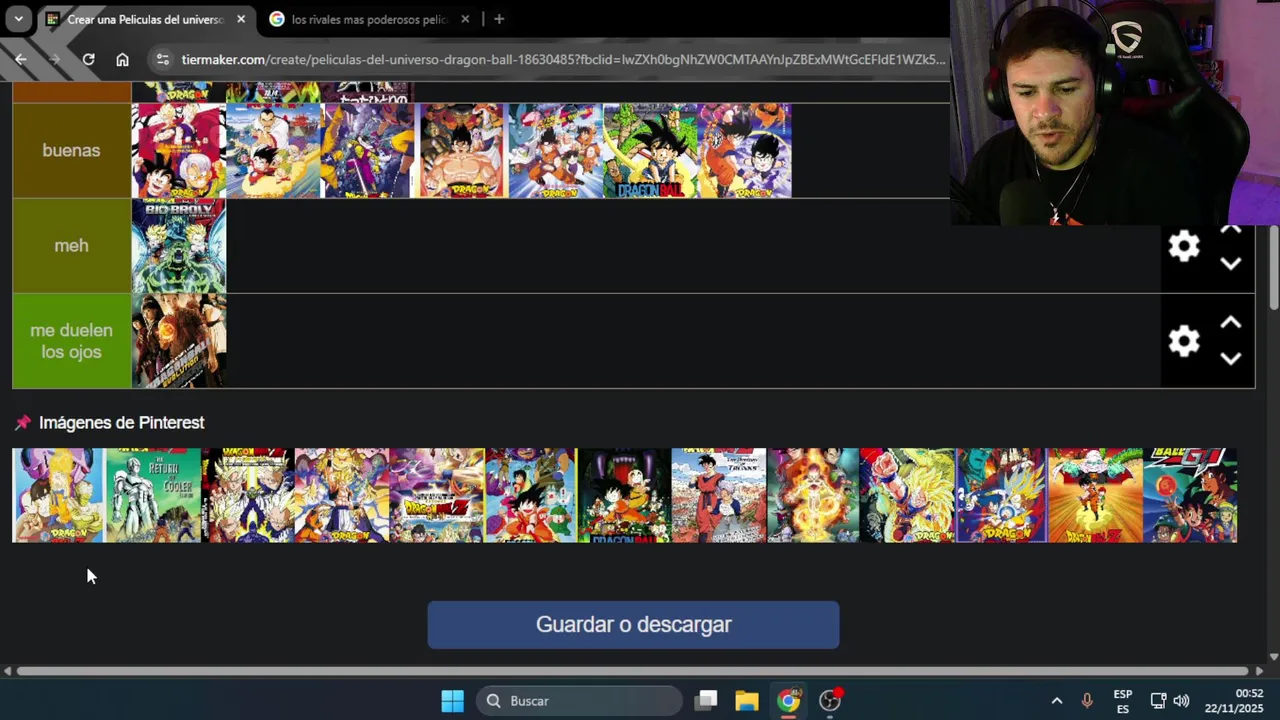Click the scrollbar down arrow
This screenshot has height=720, width=1280.
click(1273, 657)
